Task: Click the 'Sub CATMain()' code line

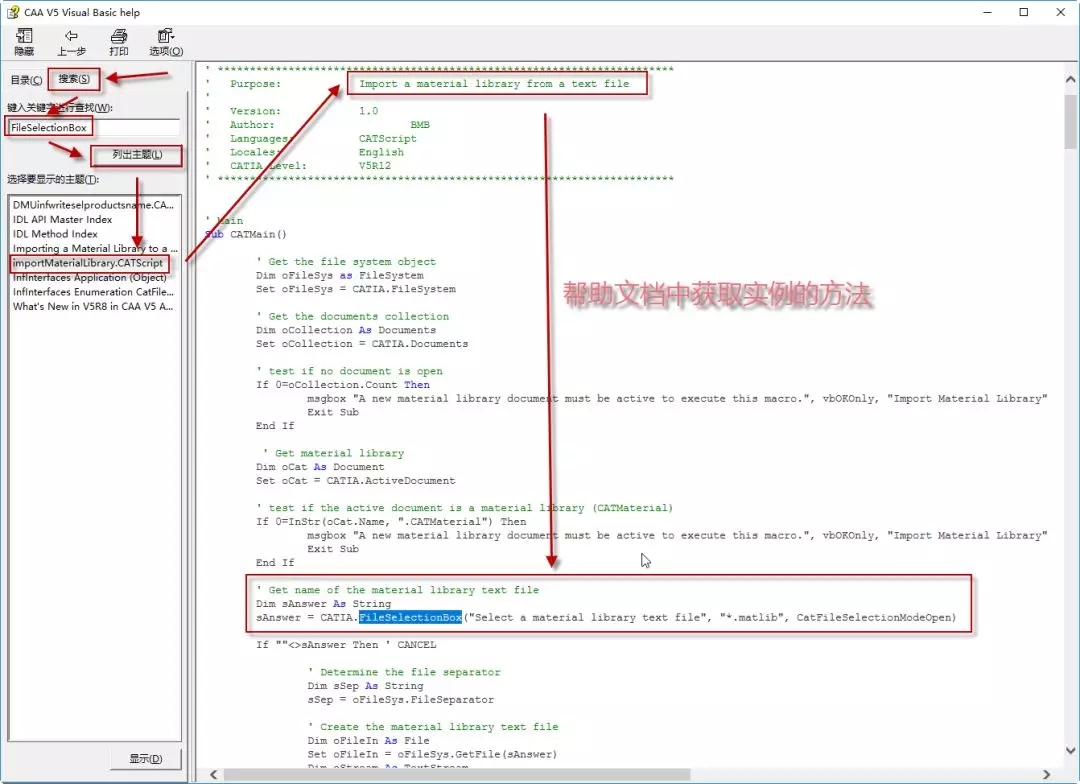Action: pyautogui.click(x=246, y=234)
